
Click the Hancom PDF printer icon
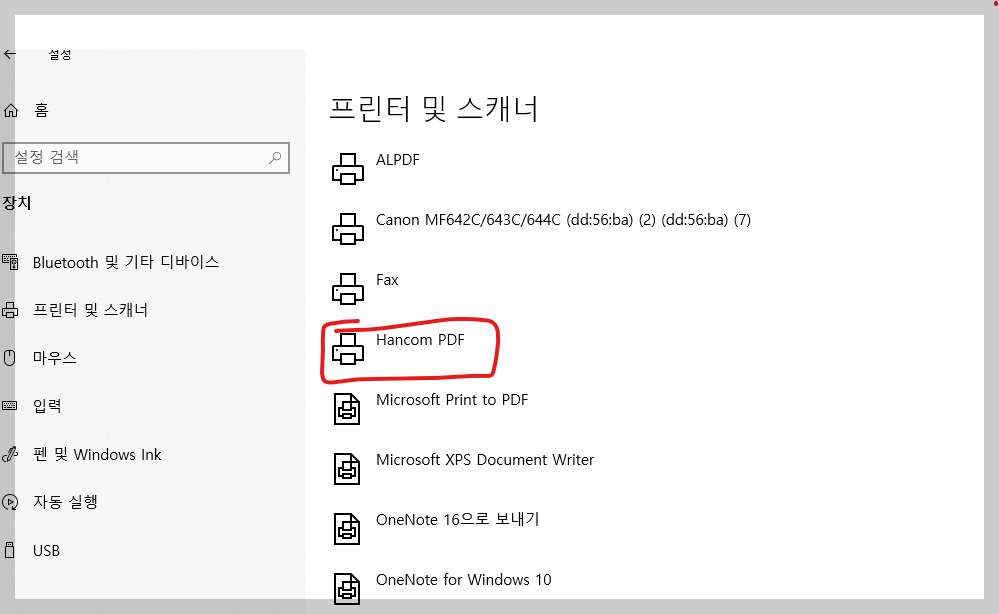(x=348, y=349)
